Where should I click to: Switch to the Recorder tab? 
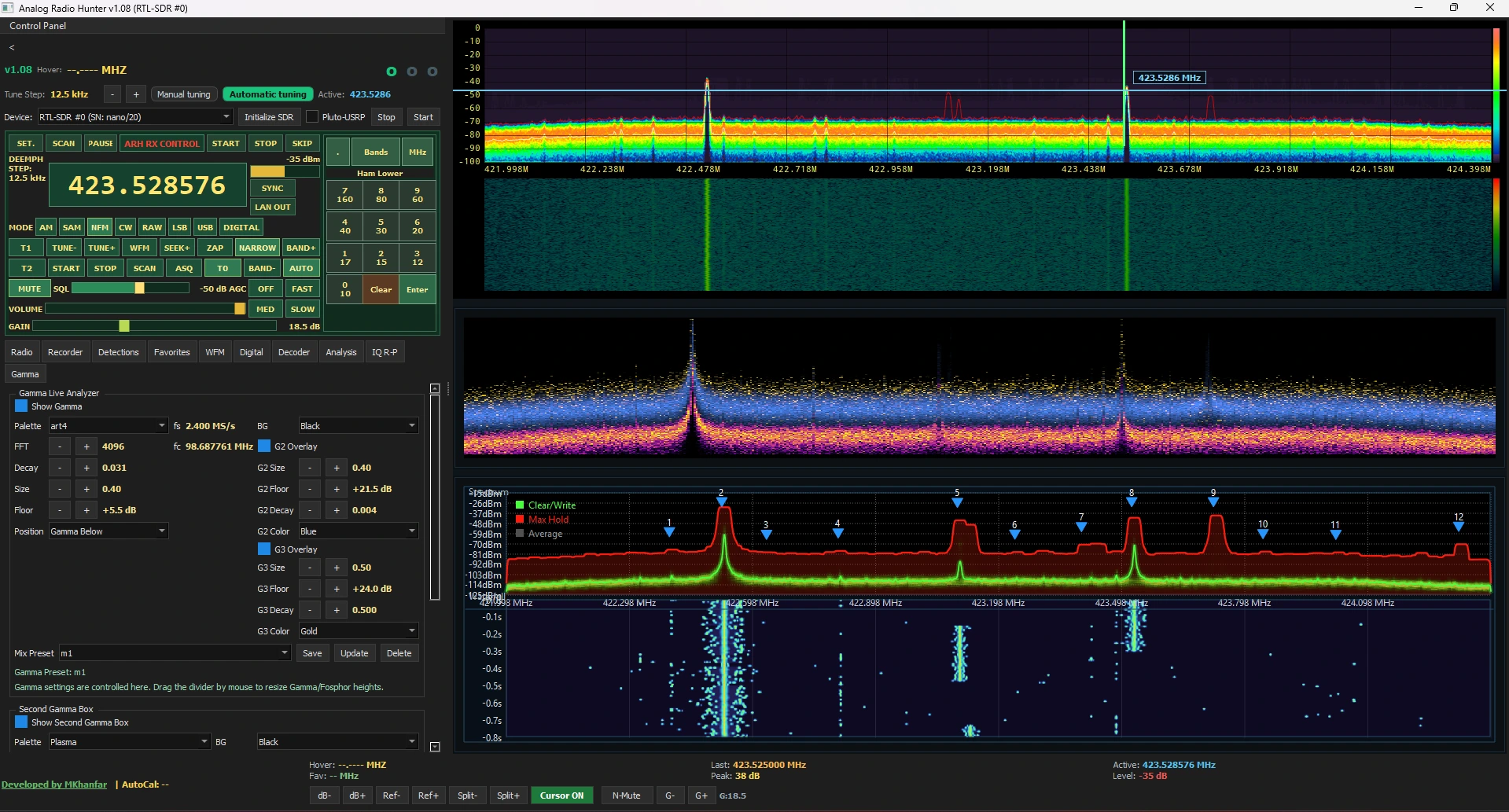point(65,351)
